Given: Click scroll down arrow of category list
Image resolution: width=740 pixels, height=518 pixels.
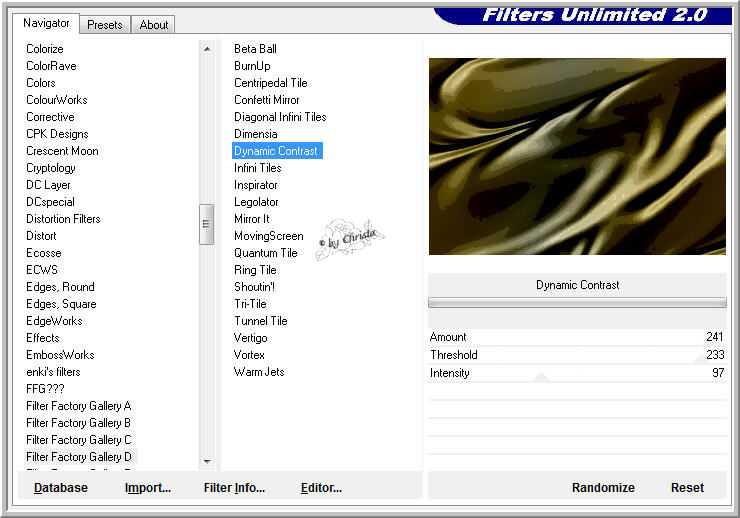Looking at the screenshot, I should 207,461.
